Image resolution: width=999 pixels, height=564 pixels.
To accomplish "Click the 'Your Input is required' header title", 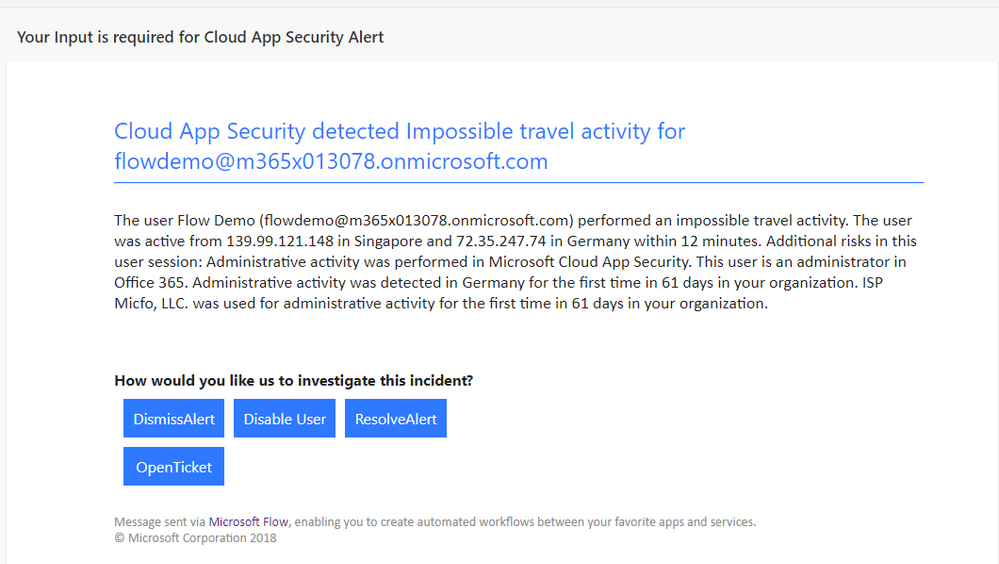I will (200, 37).
